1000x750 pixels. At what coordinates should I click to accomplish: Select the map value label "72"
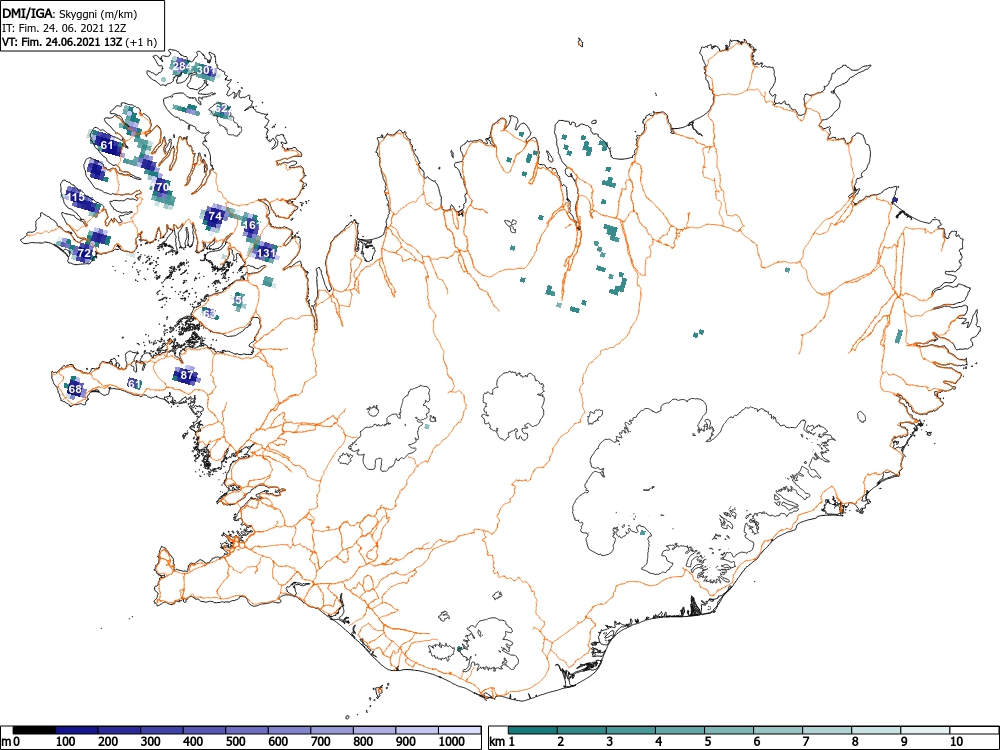84,253
